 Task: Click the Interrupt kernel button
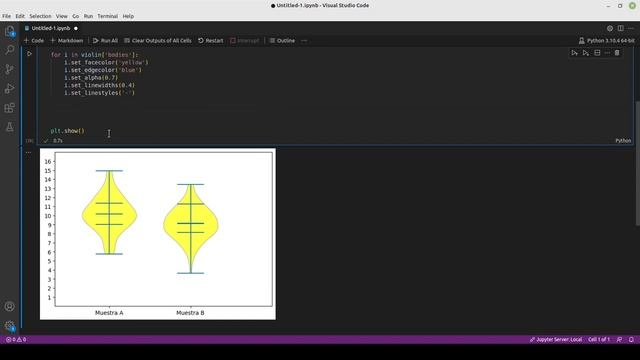coord(244,40)
